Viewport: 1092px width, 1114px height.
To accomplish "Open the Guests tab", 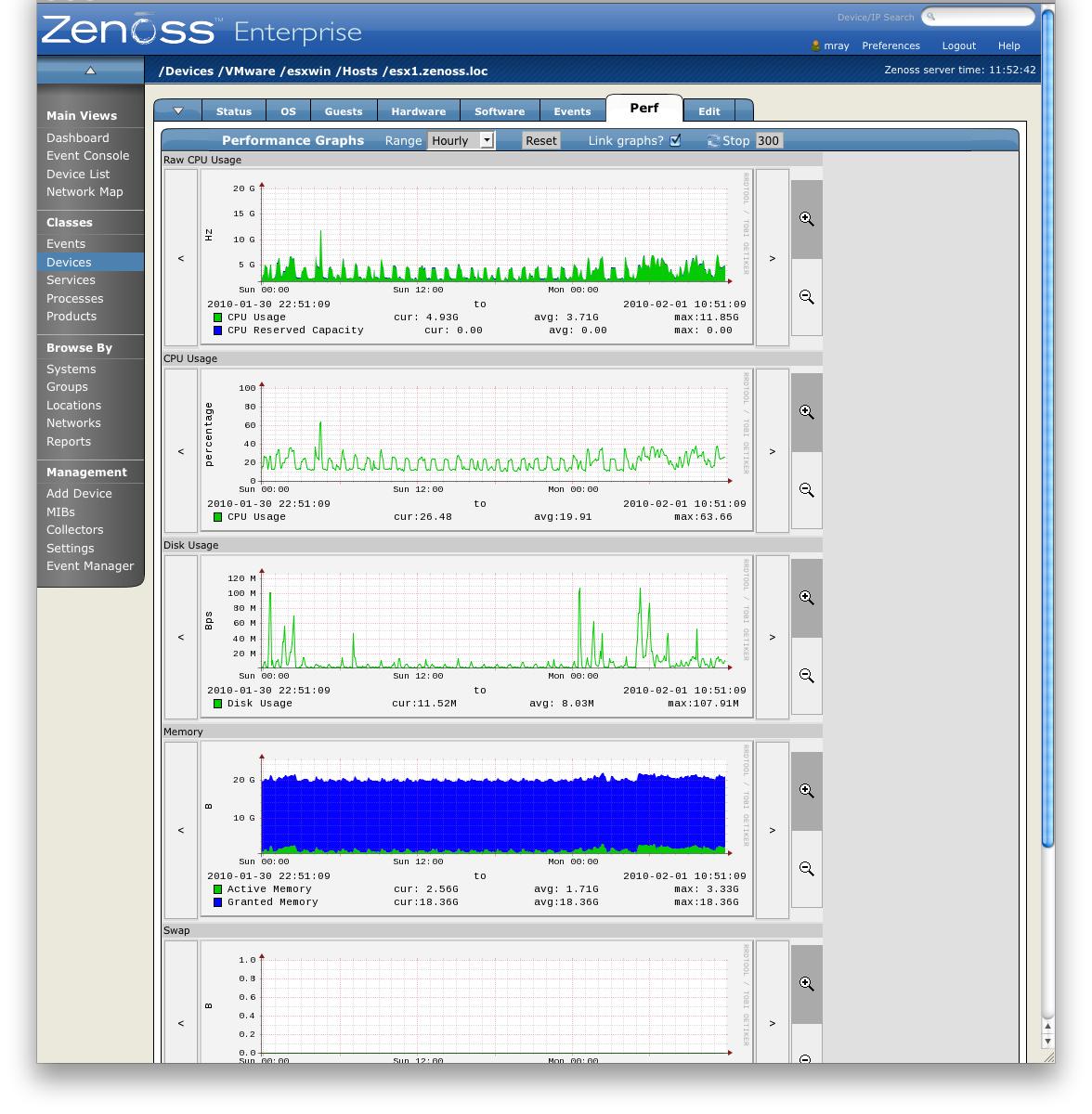I will point(344,111).
